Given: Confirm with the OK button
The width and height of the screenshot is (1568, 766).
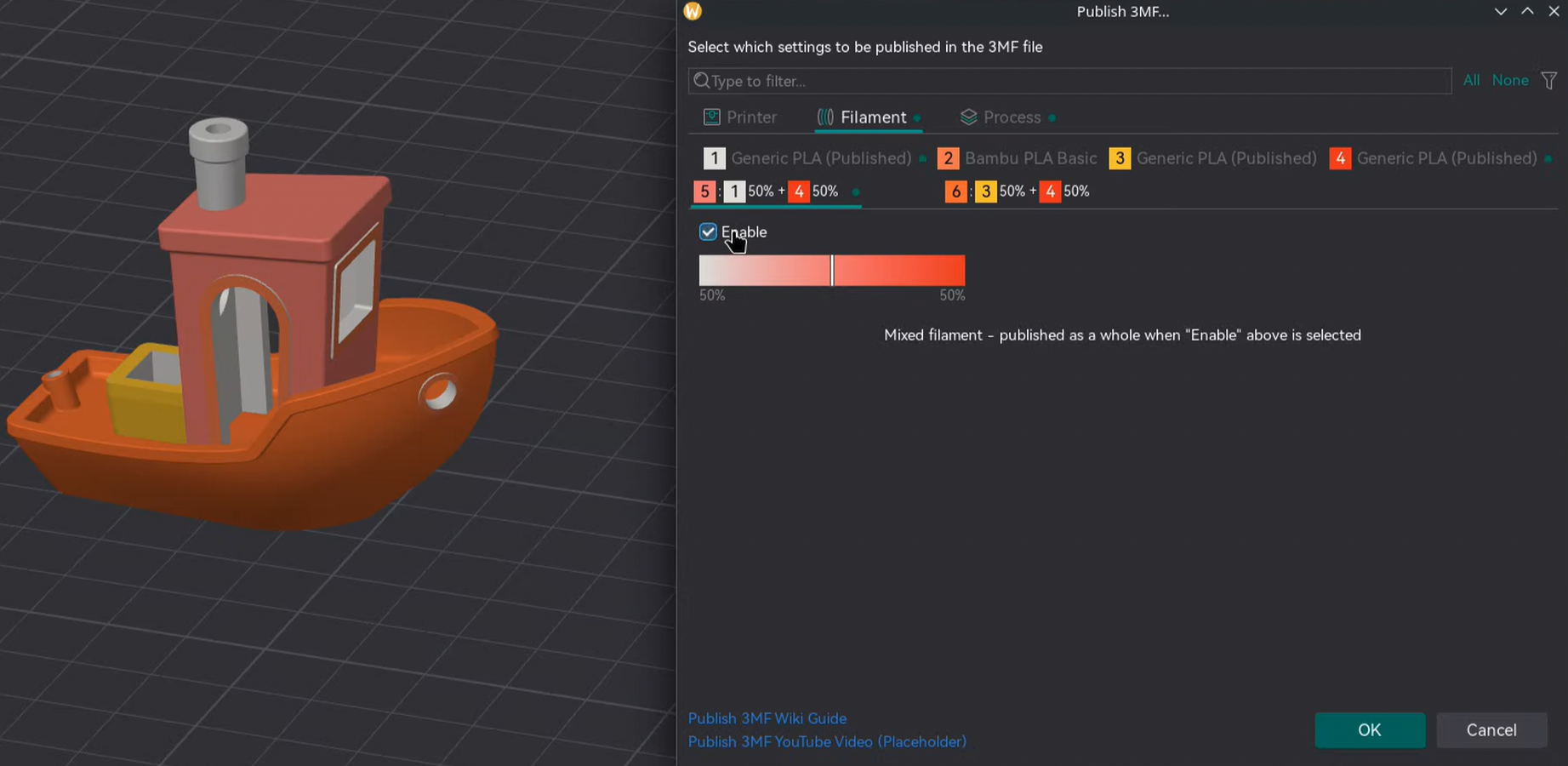Looking at the screenshot, I should click(x=1370, y=730).
